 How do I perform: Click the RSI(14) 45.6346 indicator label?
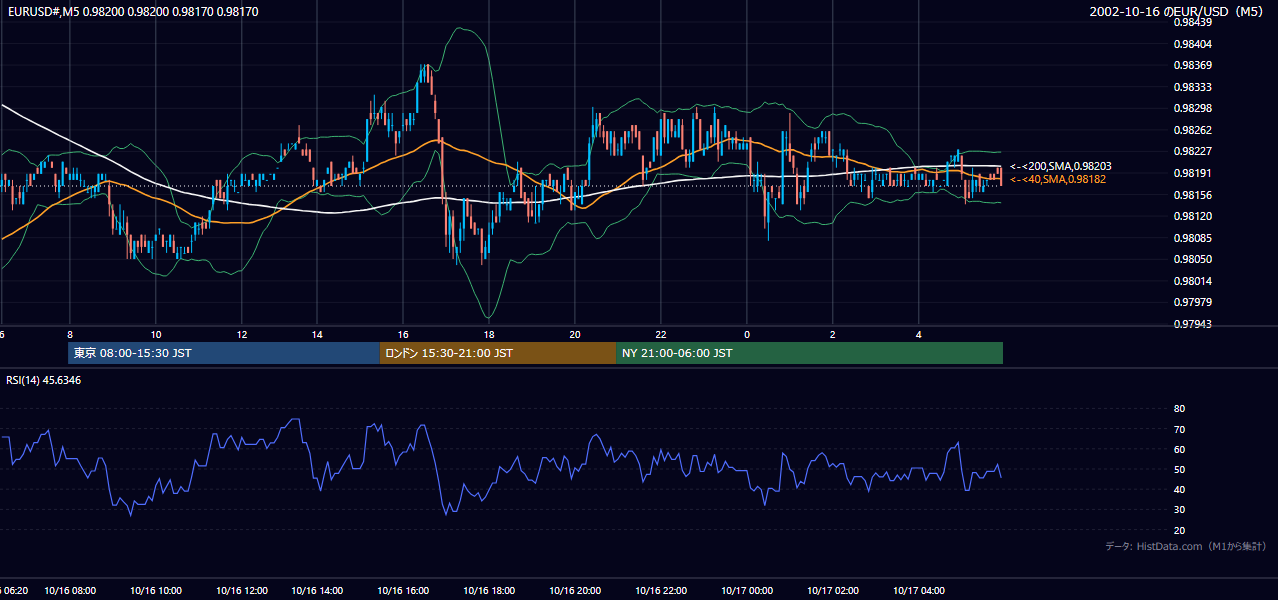coord(44,380)
